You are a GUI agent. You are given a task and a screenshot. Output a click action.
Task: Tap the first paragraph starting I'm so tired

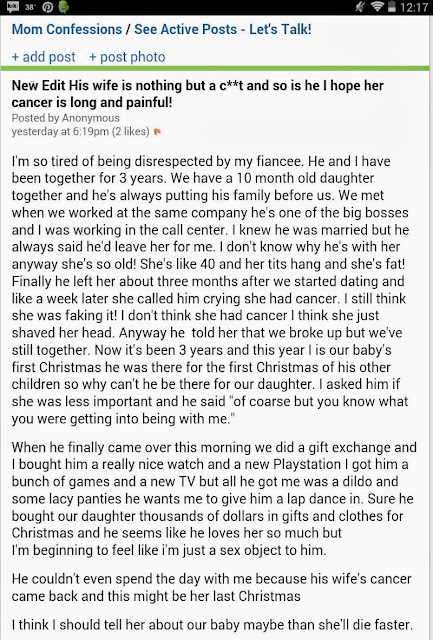coord(210,290)
